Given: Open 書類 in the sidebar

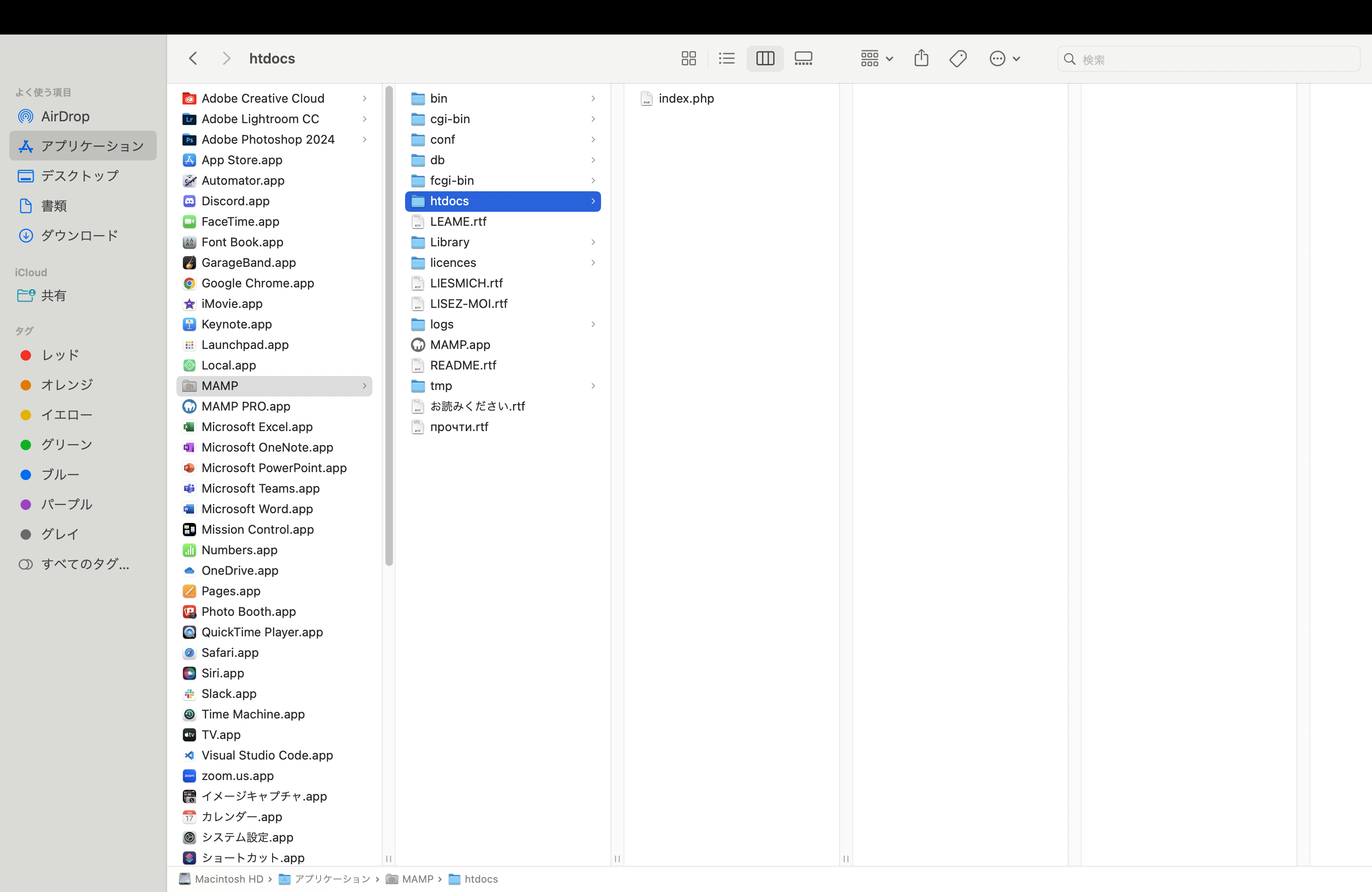Looking at the screenshot, I should click(83, 206).
